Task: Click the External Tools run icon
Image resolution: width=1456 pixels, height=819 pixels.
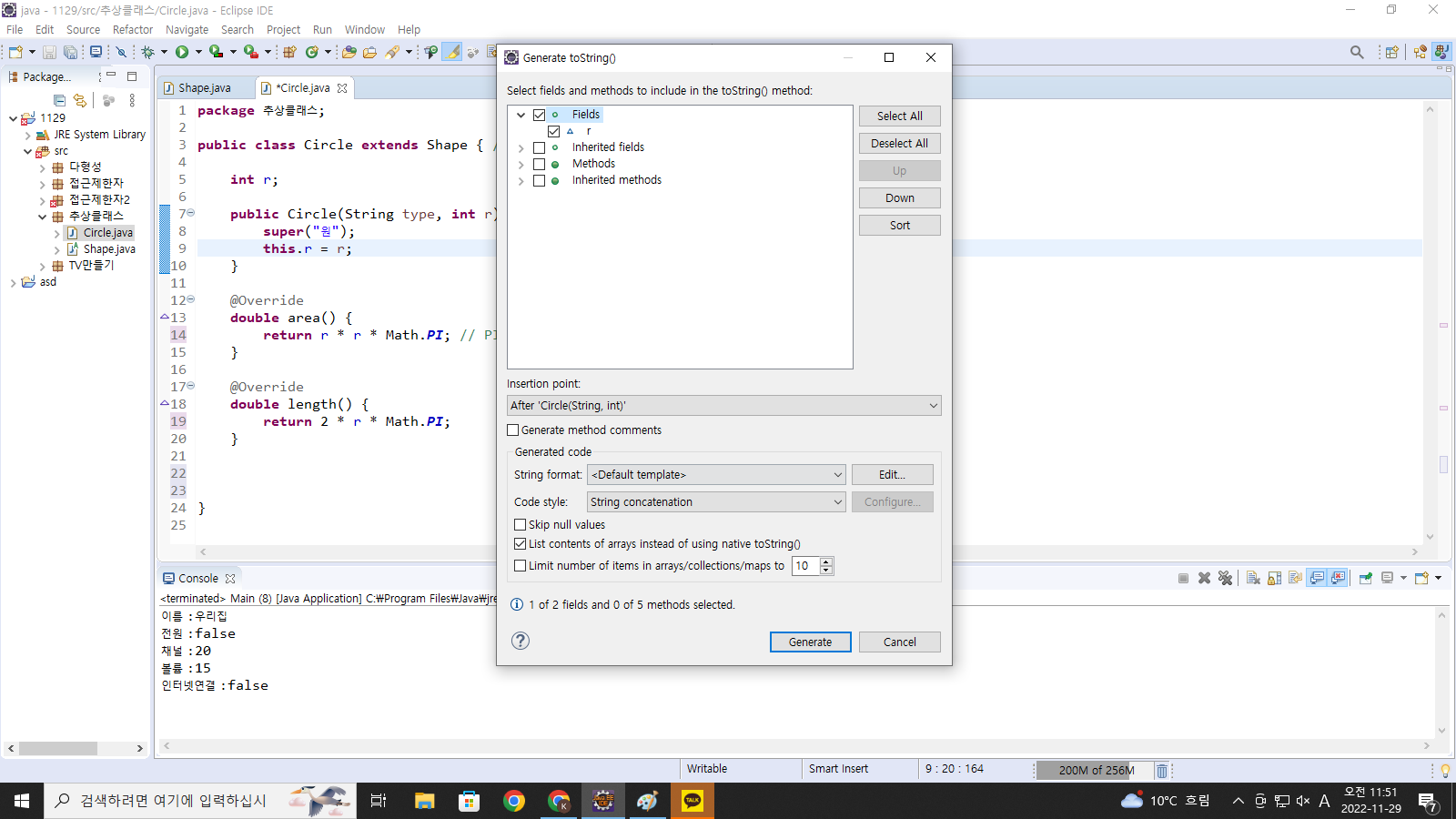Action: 250,52
